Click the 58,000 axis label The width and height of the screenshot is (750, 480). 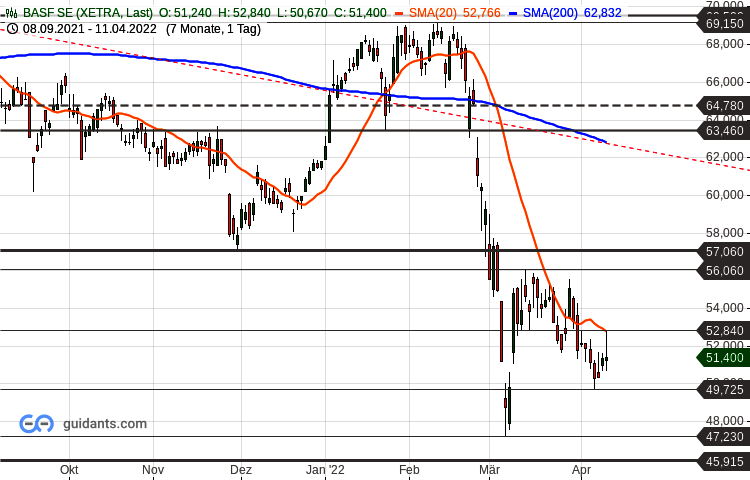click(x=725, y=233)
